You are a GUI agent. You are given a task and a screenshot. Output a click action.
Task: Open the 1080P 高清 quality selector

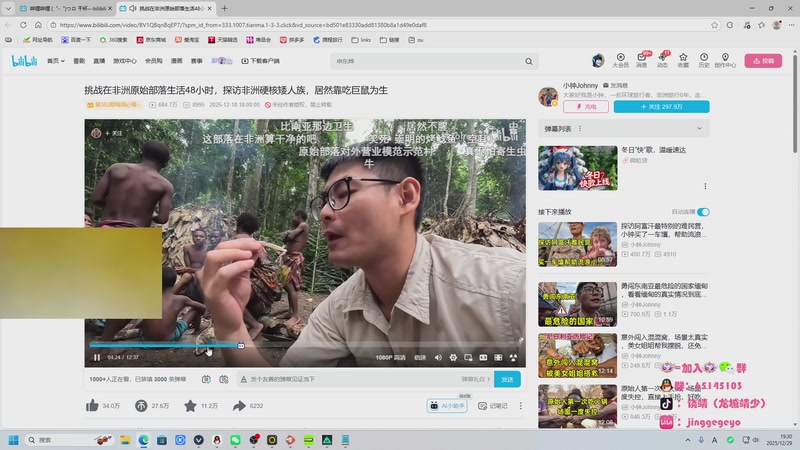(x=390, y=358)
